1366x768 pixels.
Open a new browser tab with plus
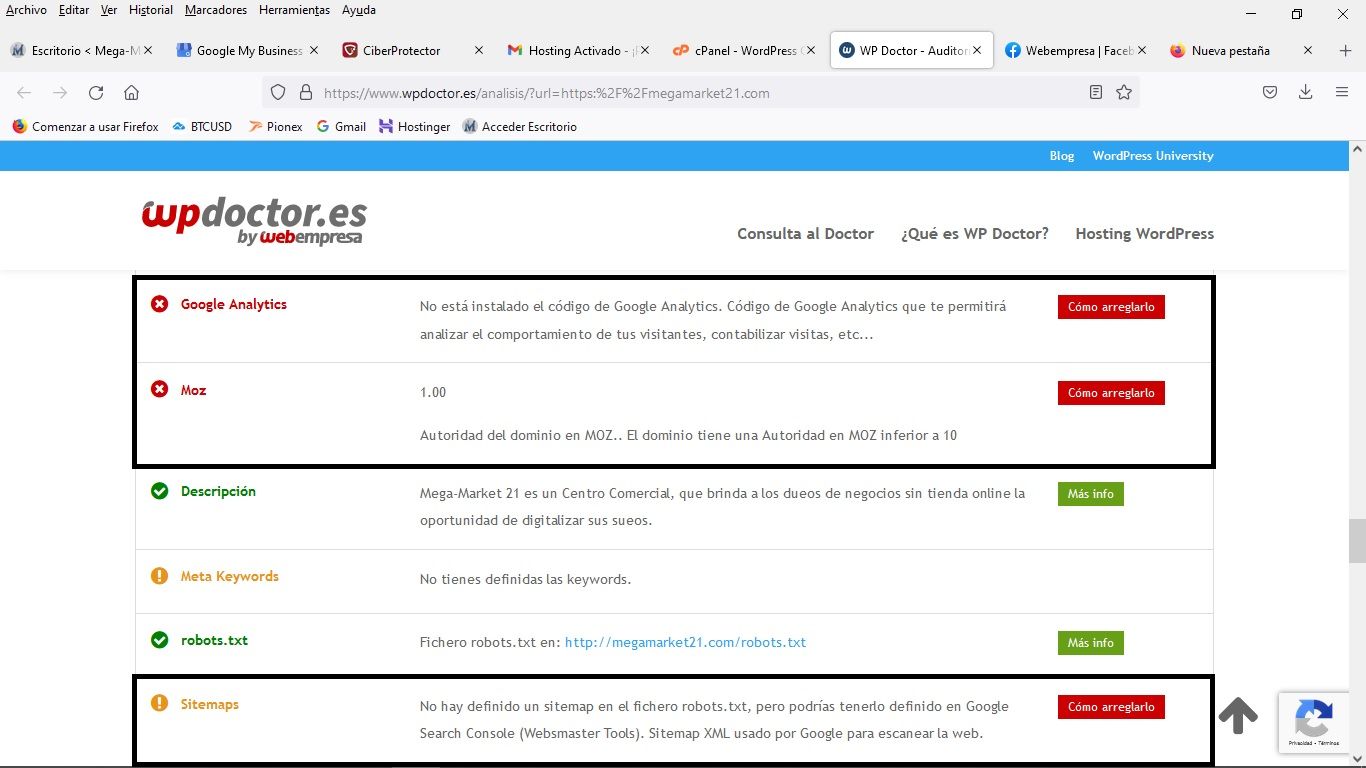point(1345,50)
